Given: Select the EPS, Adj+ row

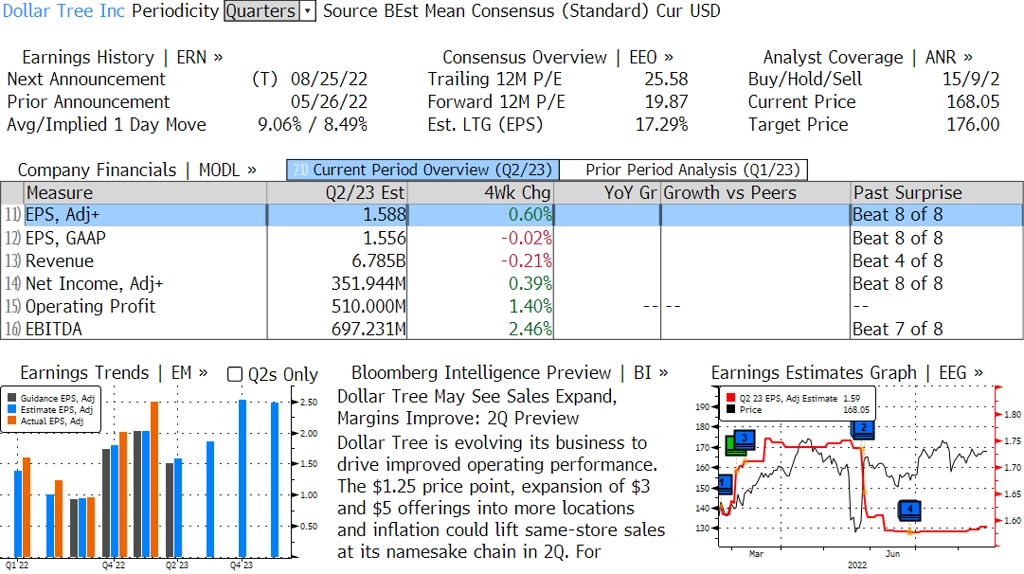Looking at the screenshot, I should click(512, 215).
